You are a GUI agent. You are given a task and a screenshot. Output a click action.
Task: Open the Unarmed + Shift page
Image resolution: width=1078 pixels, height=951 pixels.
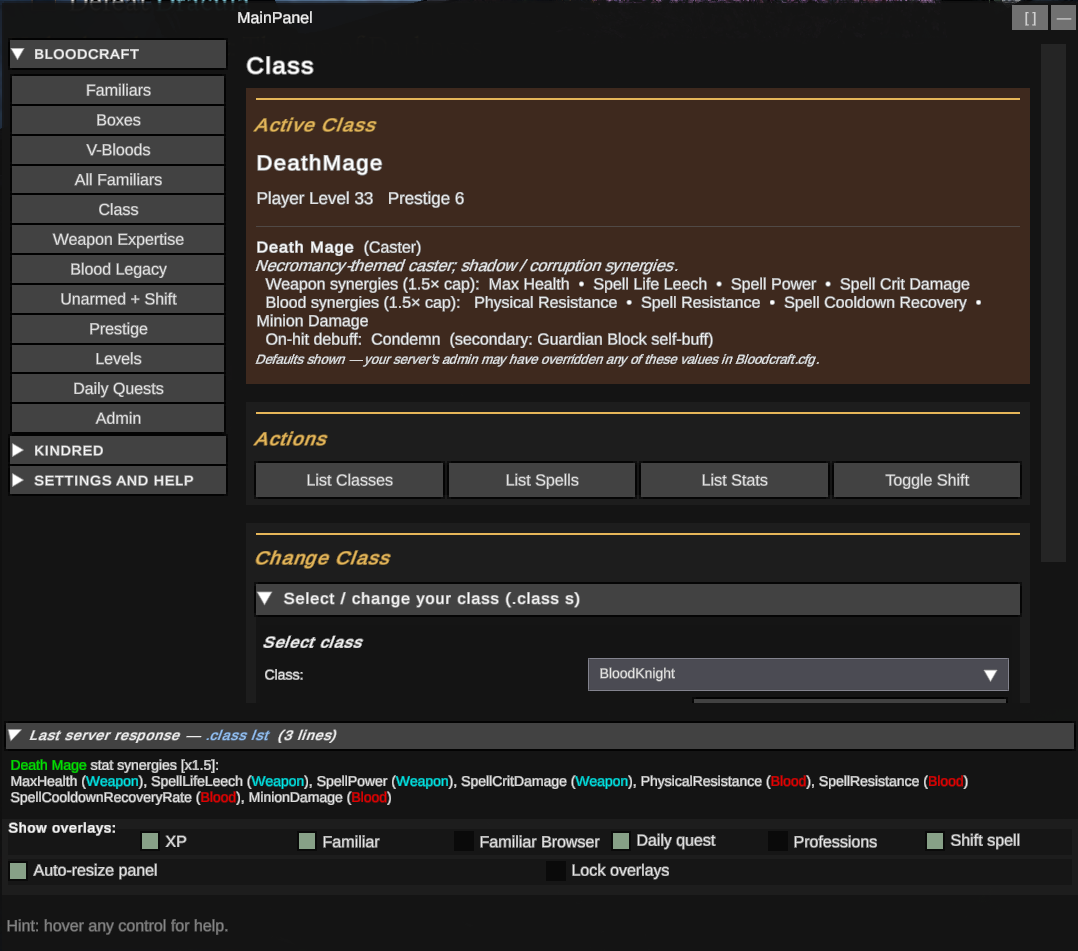[118, 299]
